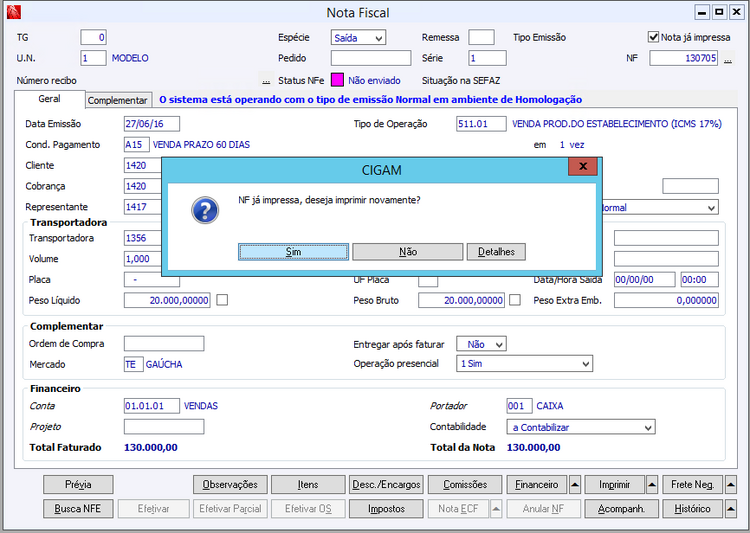
Task: Open Detalhes in the CIGAM dialog
Action: pos(496,252)
